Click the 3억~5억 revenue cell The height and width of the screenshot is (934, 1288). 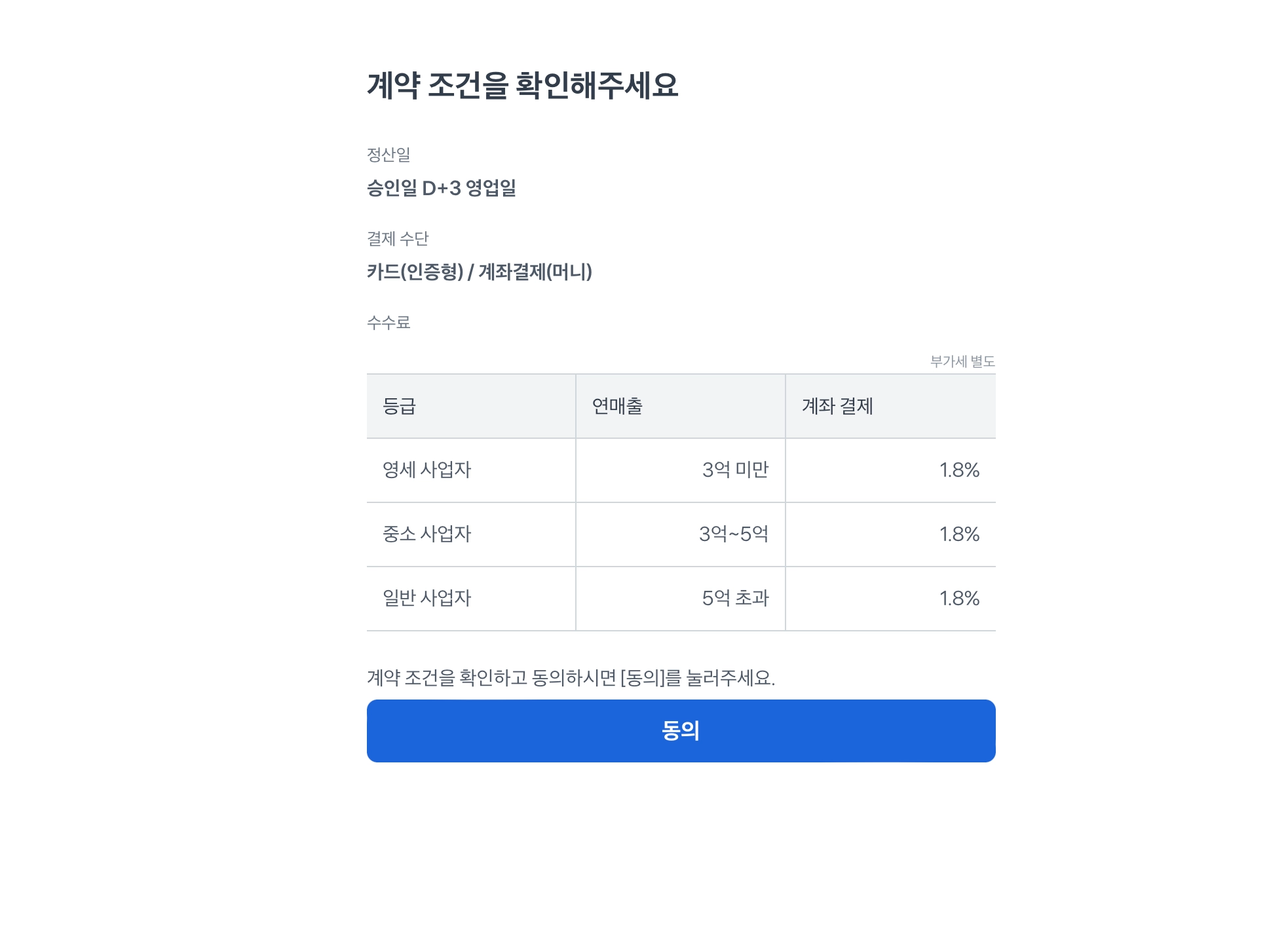tap(733, 534)
